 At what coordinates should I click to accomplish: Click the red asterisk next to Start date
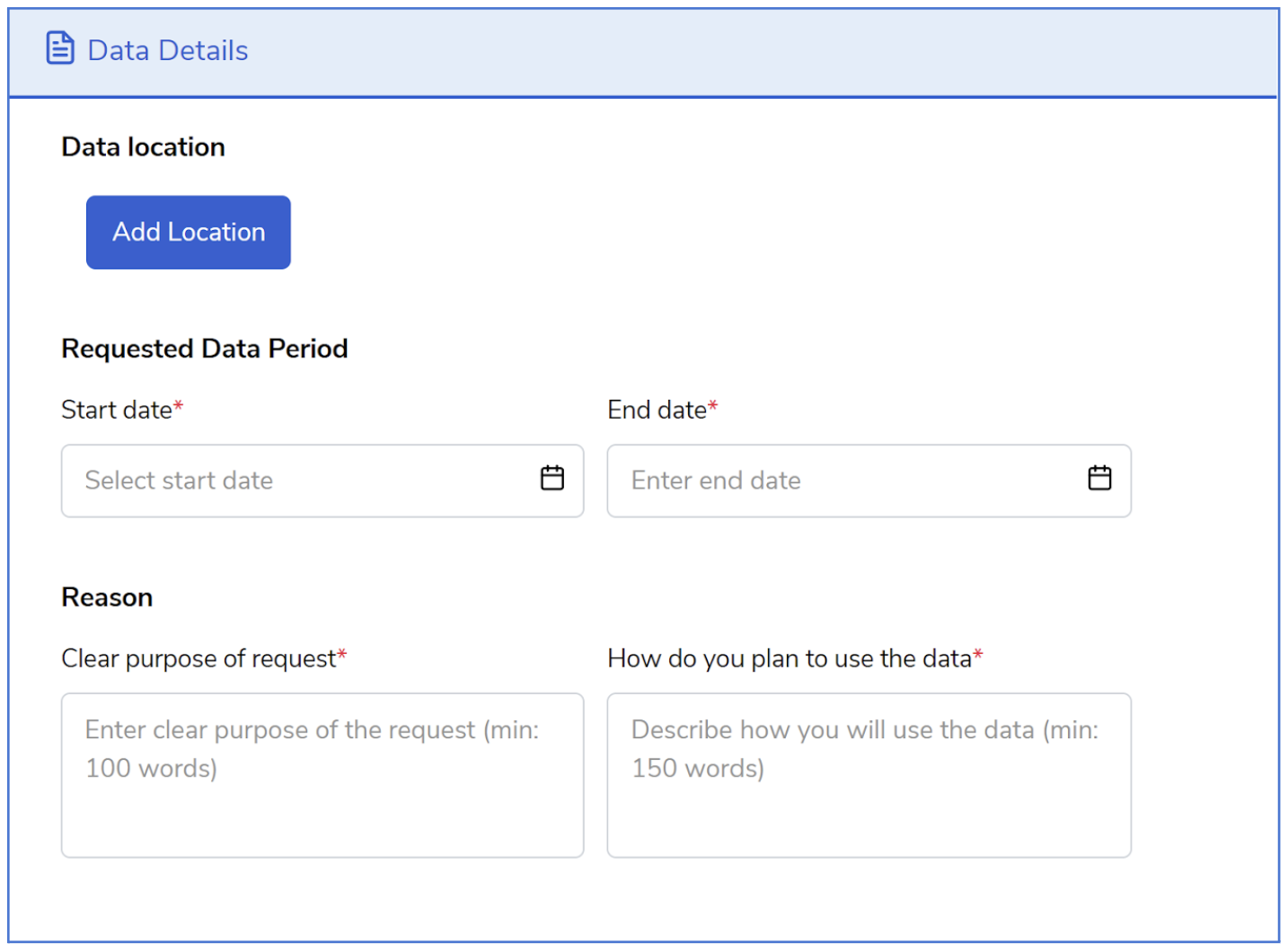click(x=179, y=407)
